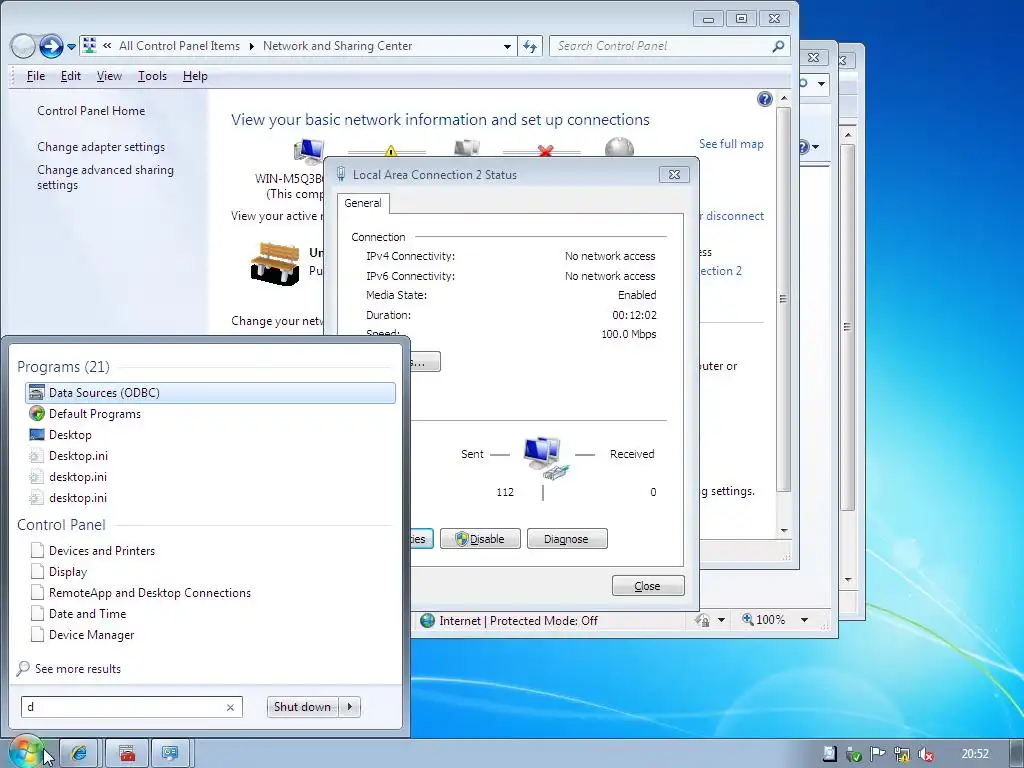The width and height of the screenshot is (1024, 768).
Task: Click the Safely Remove Hardware tray icon
Action: pyautogui.click(x=853, y=754)
